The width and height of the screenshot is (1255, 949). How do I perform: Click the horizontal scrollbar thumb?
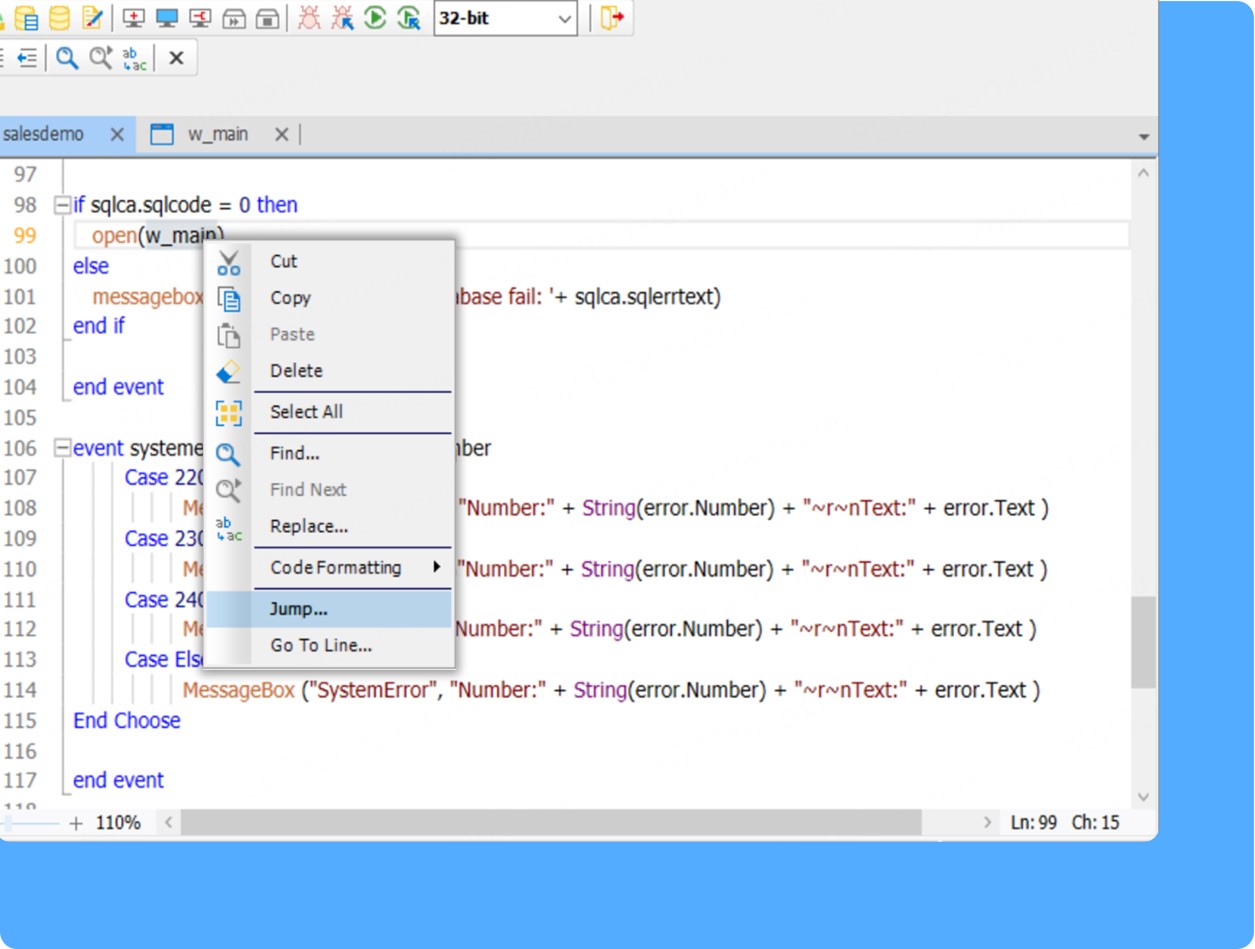point(551,823)
